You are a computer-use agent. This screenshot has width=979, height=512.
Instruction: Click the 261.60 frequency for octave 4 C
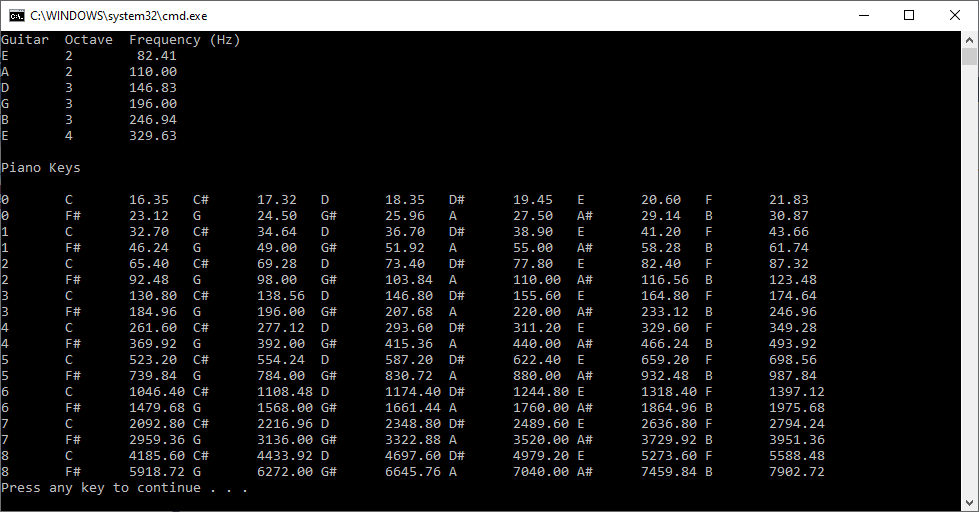pos(153,328)
